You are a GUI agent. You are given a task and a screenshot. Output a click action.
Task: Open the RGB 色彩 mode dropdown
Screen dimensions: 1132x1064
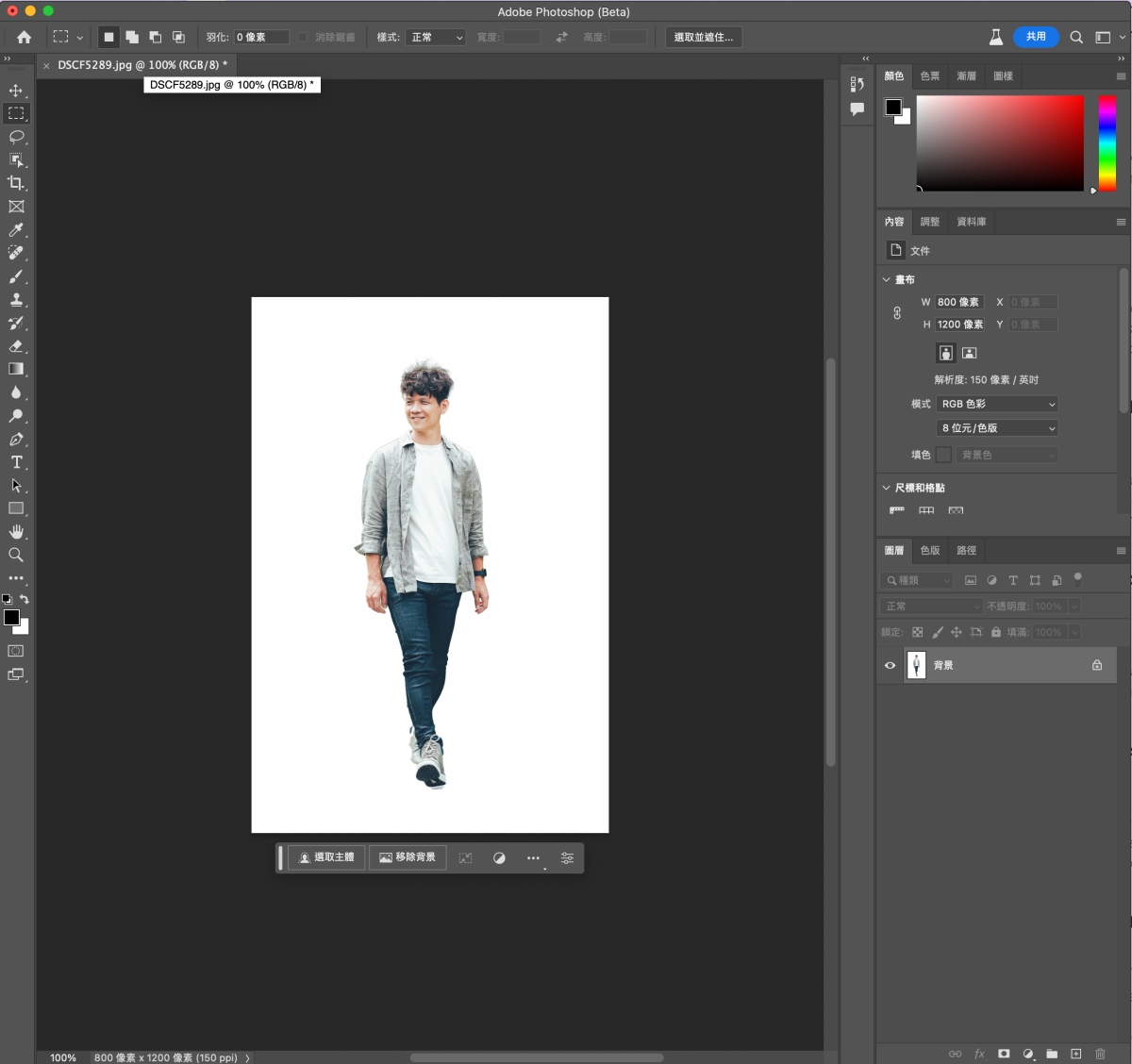click(x=997, y=404)
